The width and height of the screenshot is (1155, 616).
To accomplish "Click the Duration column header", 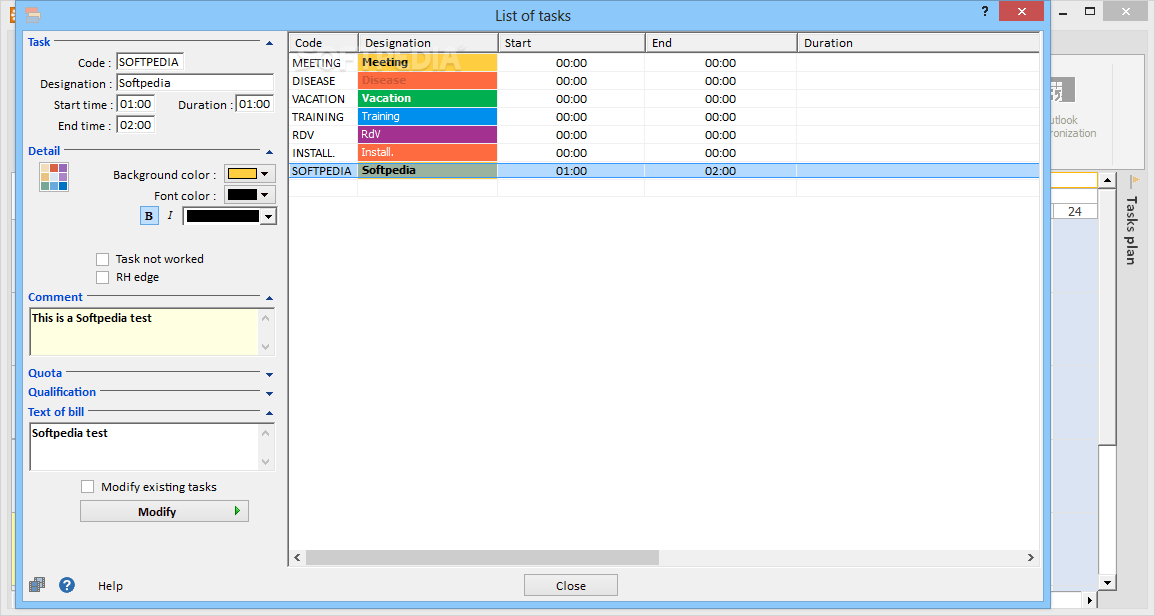I will [919, 43].
